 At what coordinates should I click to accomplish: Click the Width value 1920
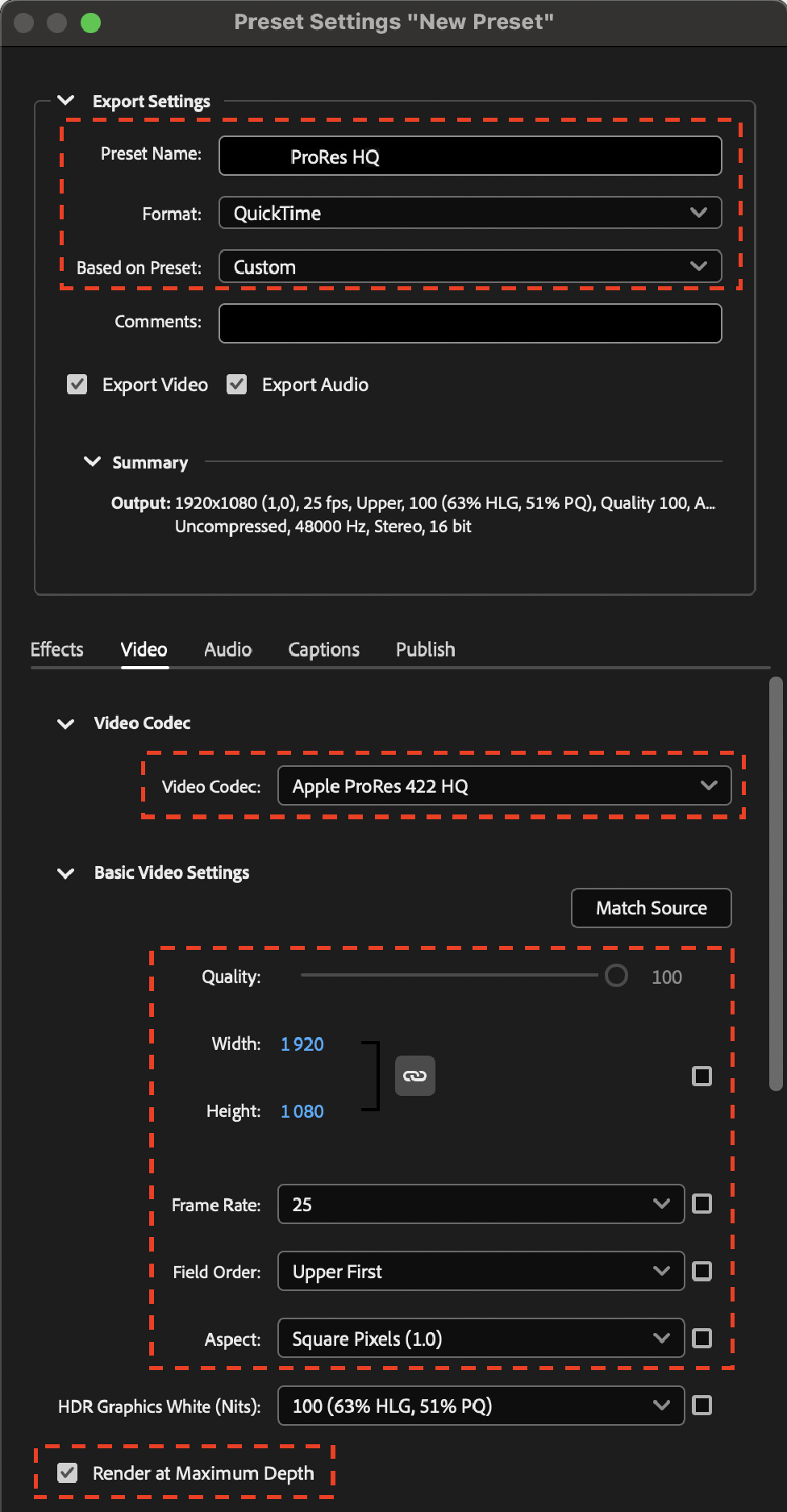(302, 1044)
